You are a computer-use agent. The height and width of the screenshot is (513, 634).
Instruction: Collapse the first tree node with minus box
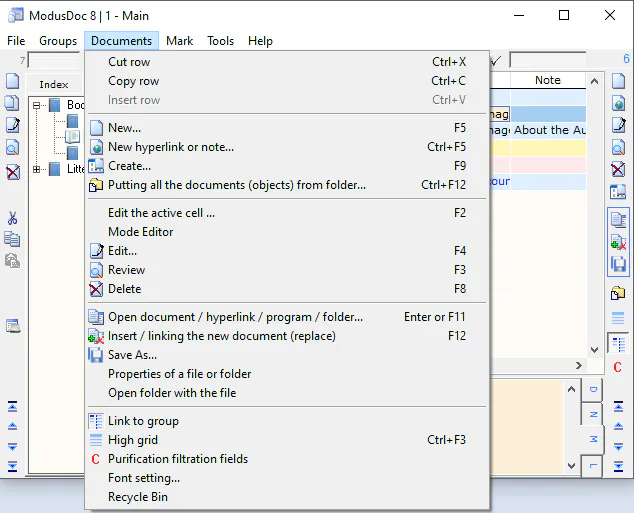pyautogui.click(x=36, y=106)
